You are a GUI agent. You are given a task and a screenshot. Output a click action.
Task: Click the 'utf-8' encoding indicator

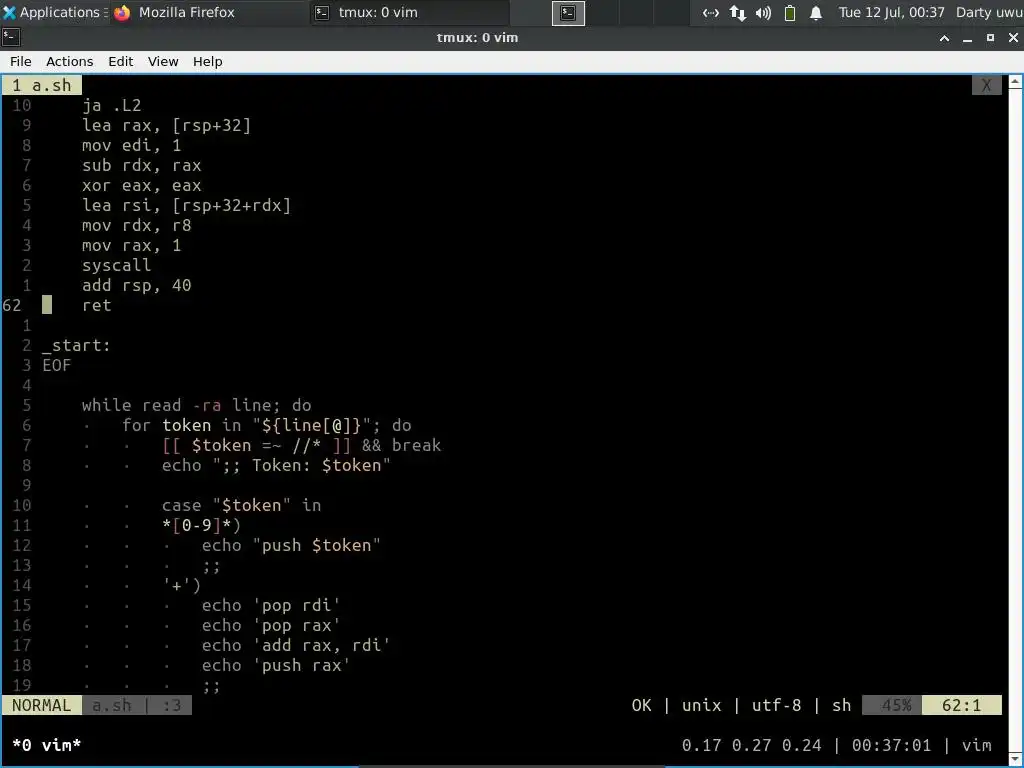pyautogui.click(x=776, y=705)
